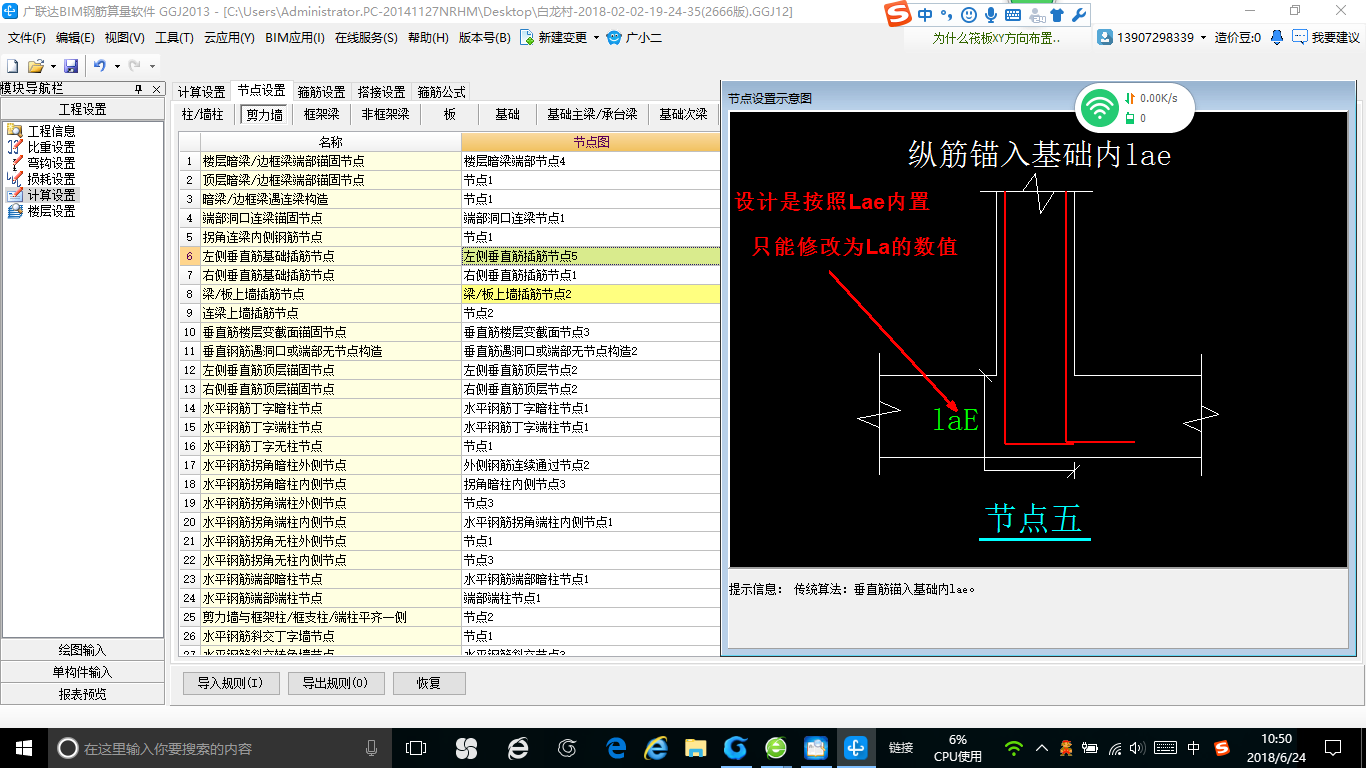Select 楼层设置 in navigation tree
Screen dimensions: 1366x768
[x=50, y=211]
